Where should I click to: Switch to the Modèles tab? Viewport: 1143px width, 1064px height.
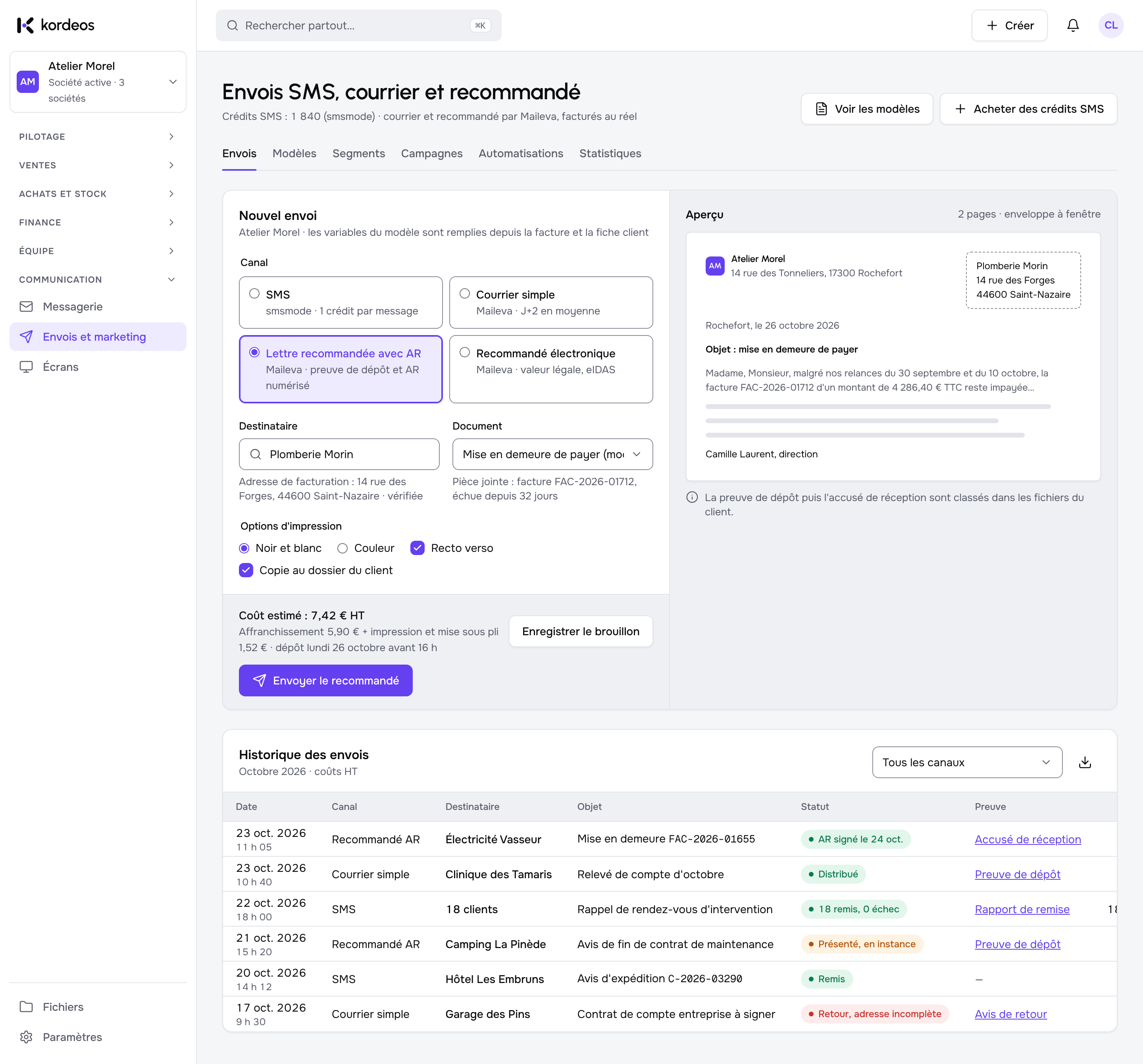pos(294,154)
